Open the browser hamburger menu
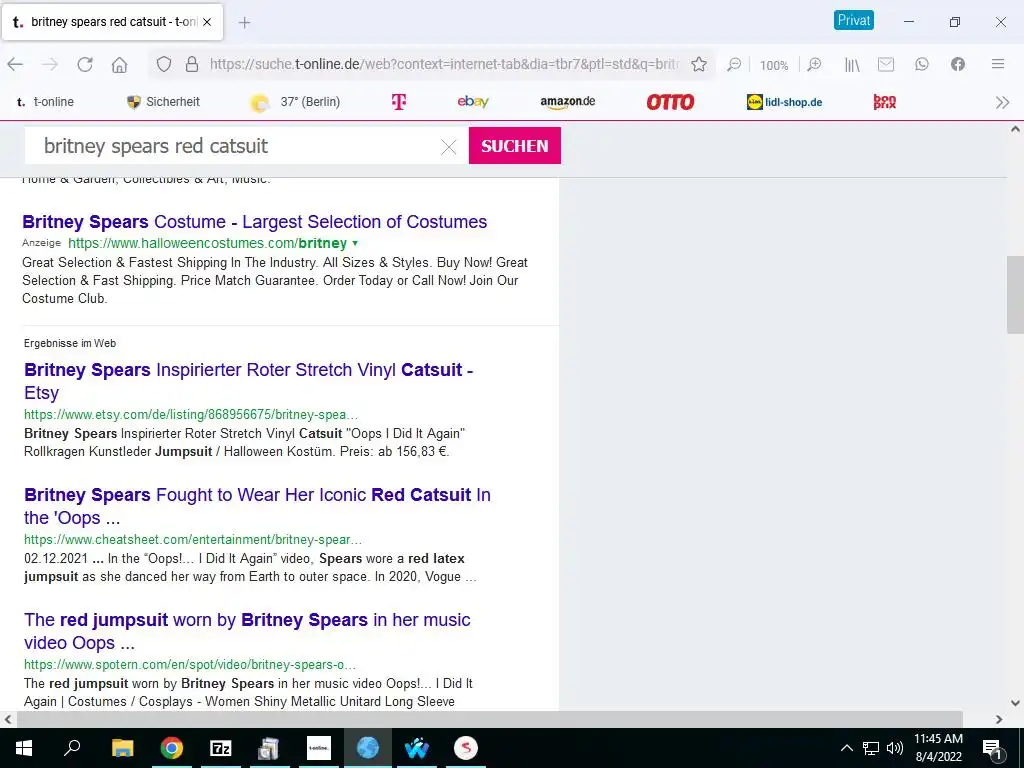 point(998,64)
